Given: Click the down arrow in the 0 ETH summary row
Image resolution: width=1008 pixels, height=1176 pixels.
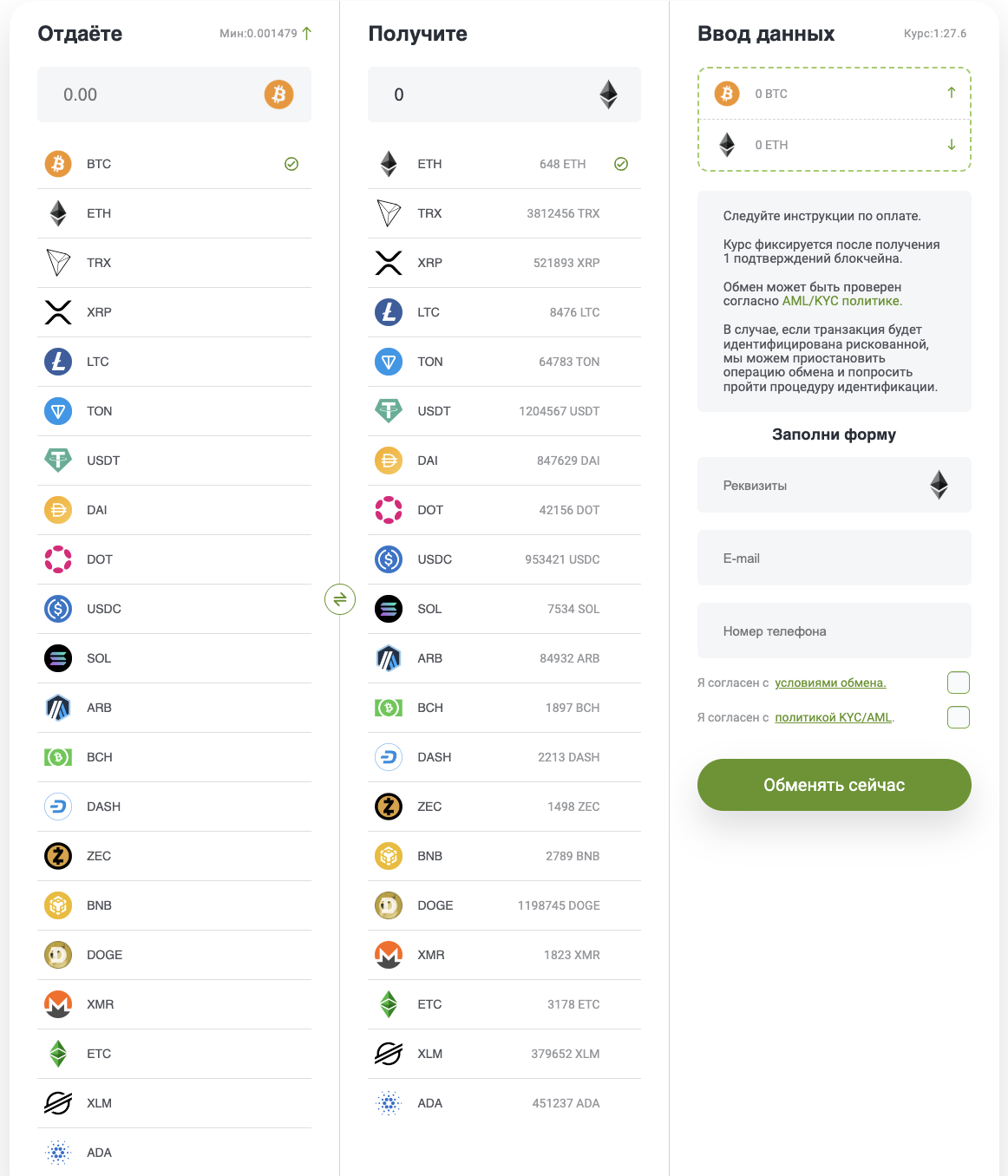Looking at the screenshot, I should tap(952, 145).
